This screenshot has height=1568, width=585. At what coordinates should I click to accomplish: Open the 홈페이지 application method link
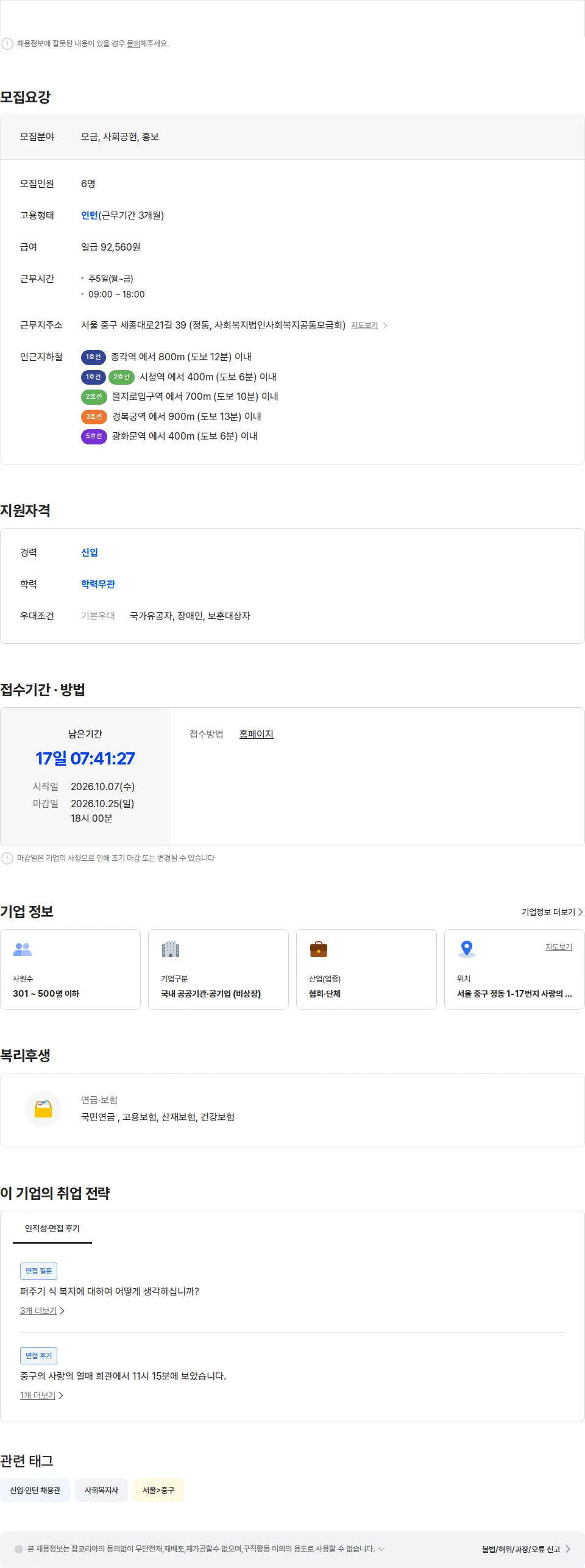pyautogui.click(x=257, y=734)
